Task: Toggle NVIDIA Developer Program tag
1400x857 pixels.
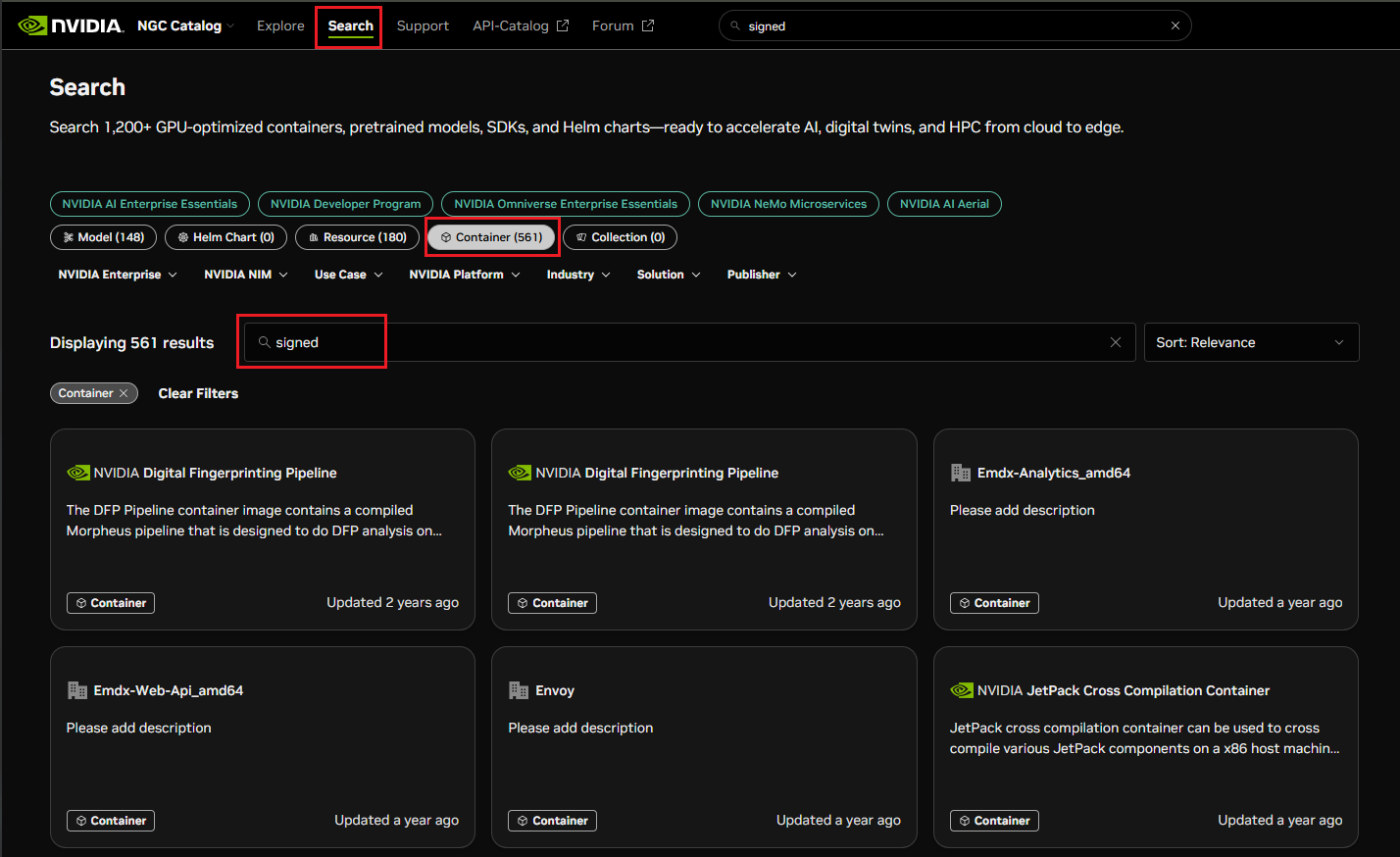Action: [x=345, y=204]
